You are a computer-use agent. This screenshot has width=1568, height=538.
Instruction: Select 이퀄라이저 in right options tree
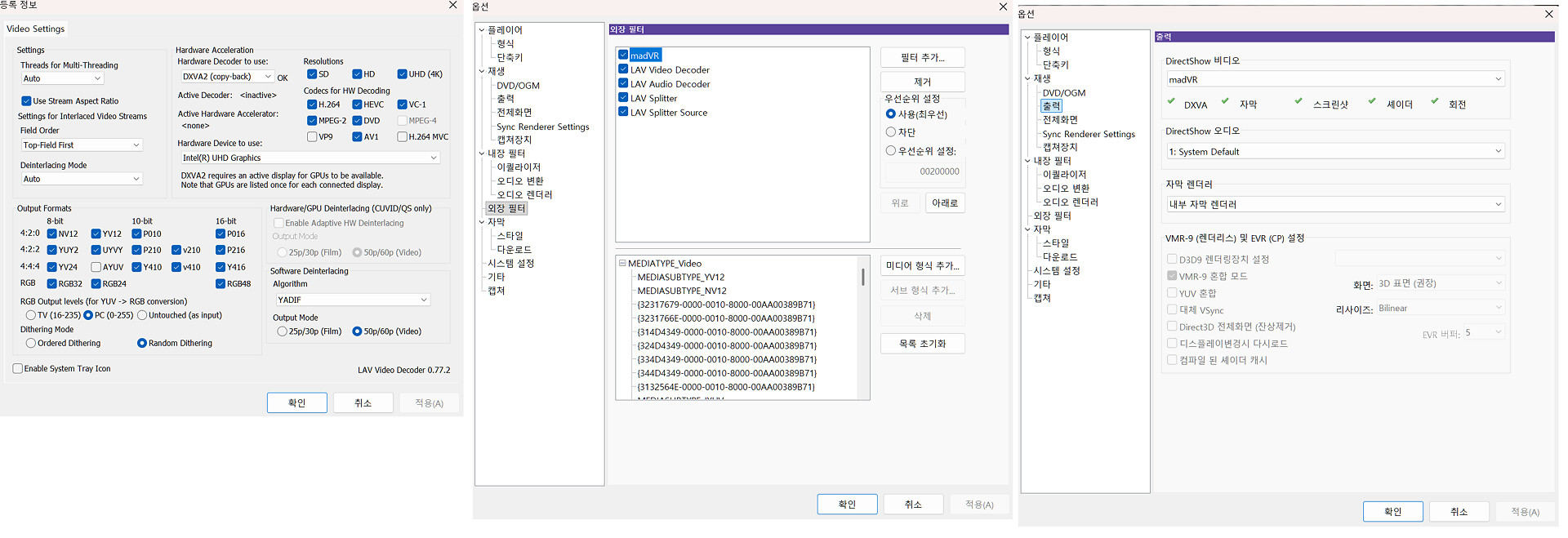[1065, 174]
